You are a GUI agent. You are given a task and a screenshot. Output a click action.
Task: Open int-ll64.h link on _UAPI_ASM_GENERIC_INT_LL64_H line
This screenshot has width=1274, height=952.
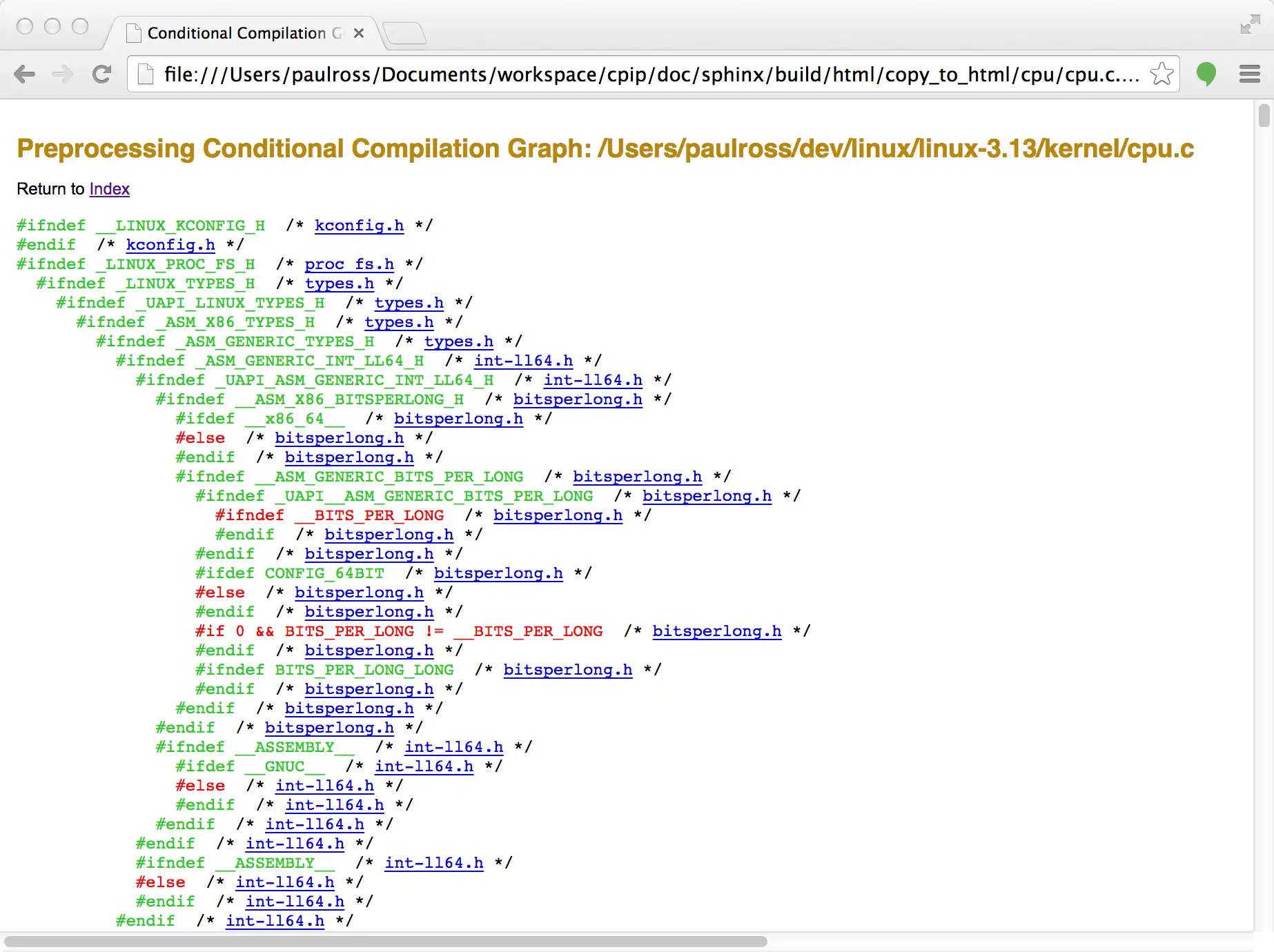(x=593, y=380)
